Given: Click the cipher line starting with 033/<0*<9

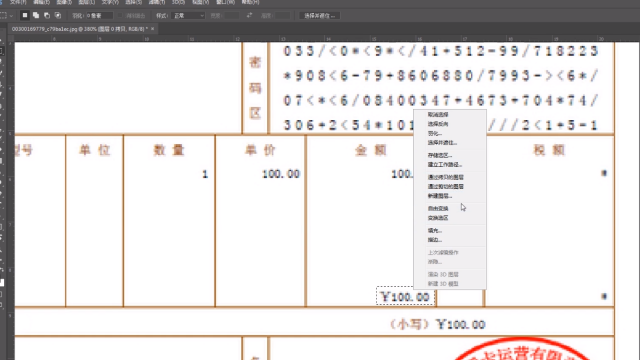Looking at the screenshot, I should (441, 51).
